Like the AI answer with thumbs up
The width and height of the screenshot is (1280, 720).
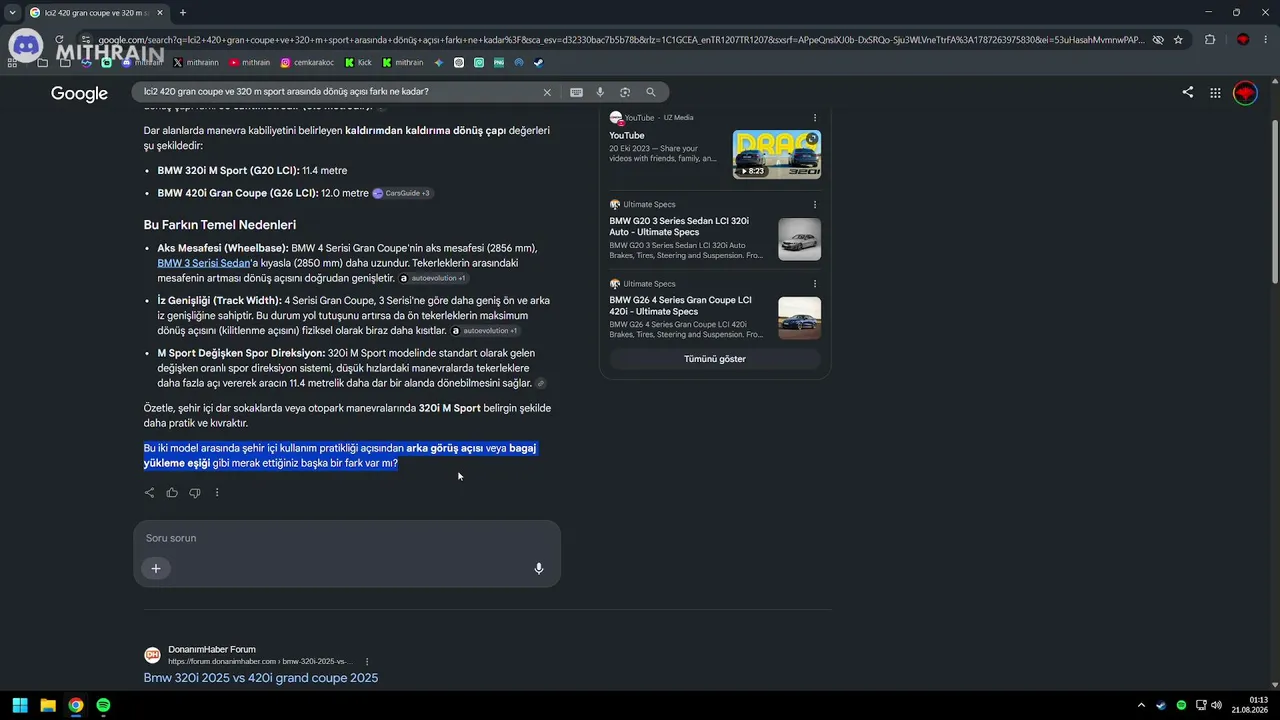[172, 492]
